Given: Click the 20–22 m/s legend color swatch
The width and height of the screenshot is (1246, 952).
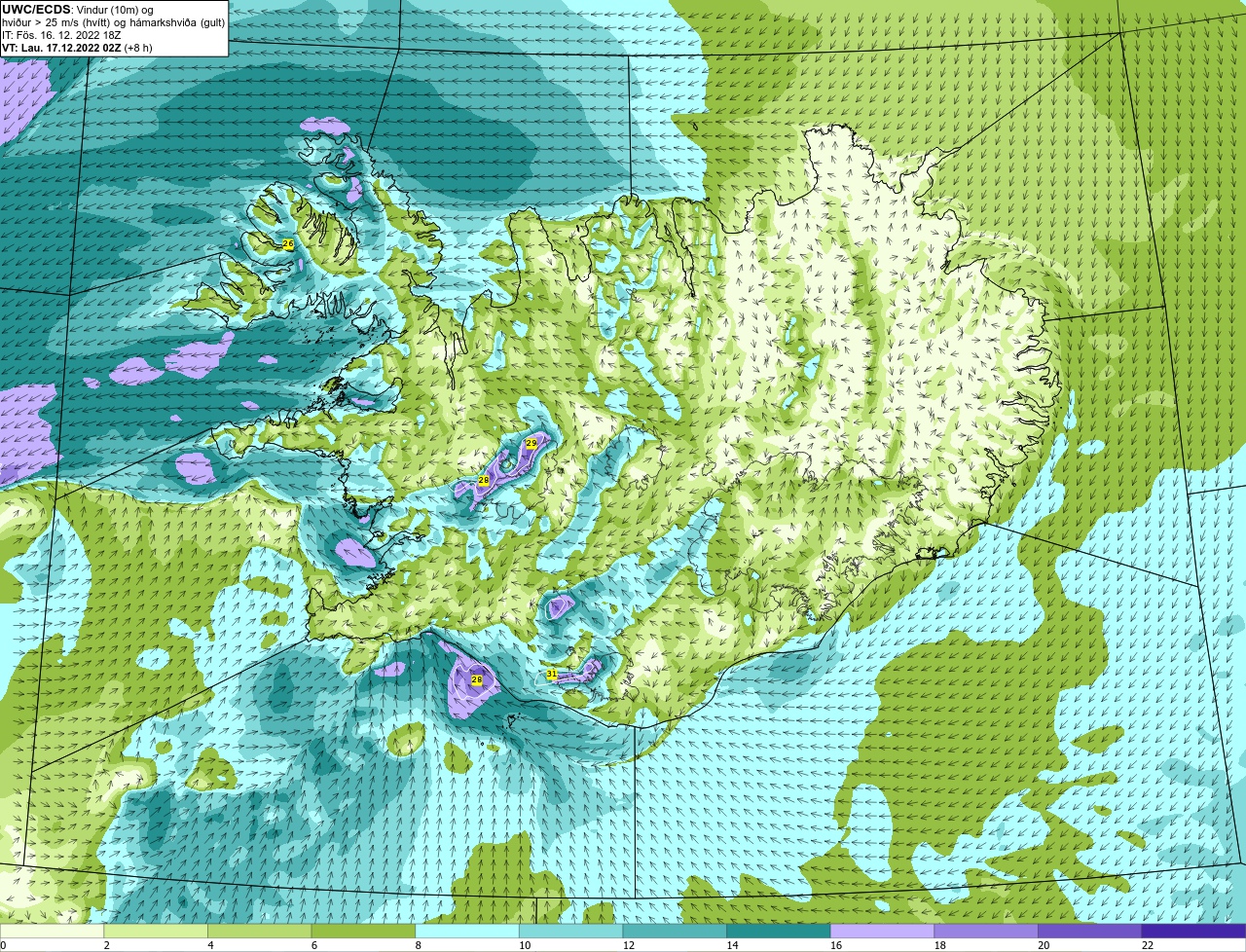Looking at the screenshot, I should click(1090, 932).
